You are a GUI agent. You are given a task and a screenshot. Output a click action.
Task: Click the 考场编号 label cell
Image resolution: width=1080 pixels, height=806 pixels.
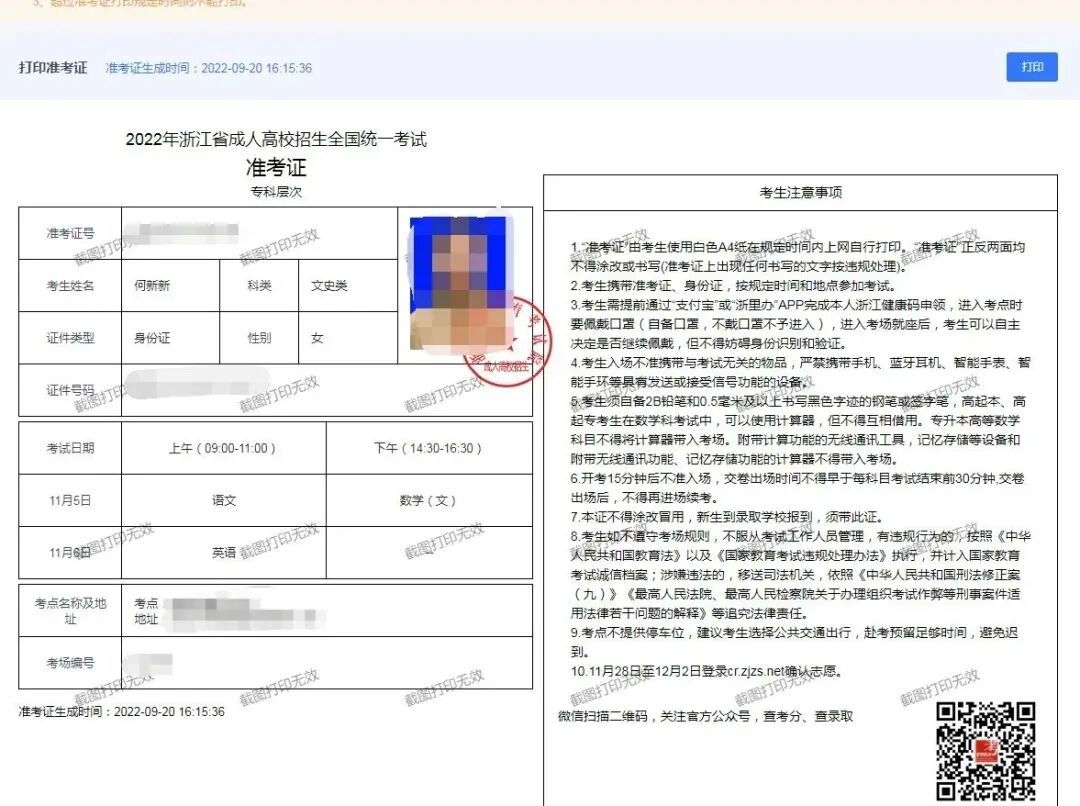70,663
